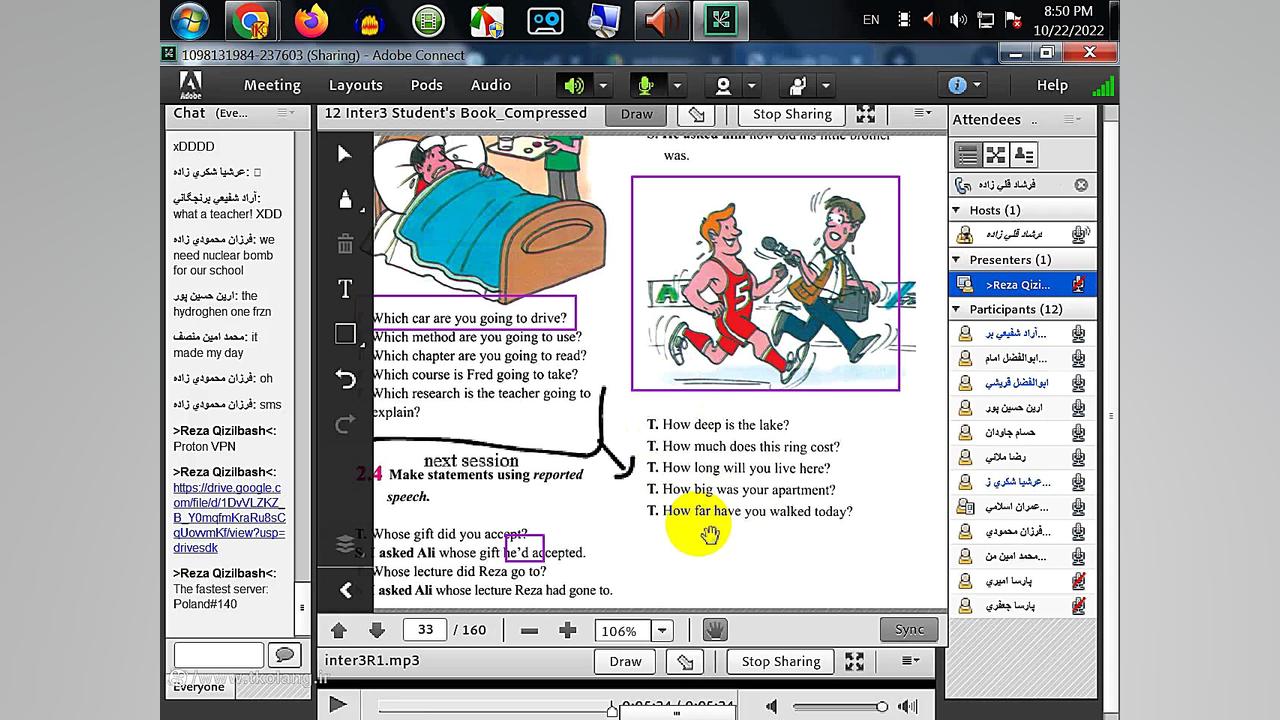The height and width of the screenshot is (720, 1280).
Task: Click the redo arrow in whiteboard toolbar
Action: click(x=345, y=425)
